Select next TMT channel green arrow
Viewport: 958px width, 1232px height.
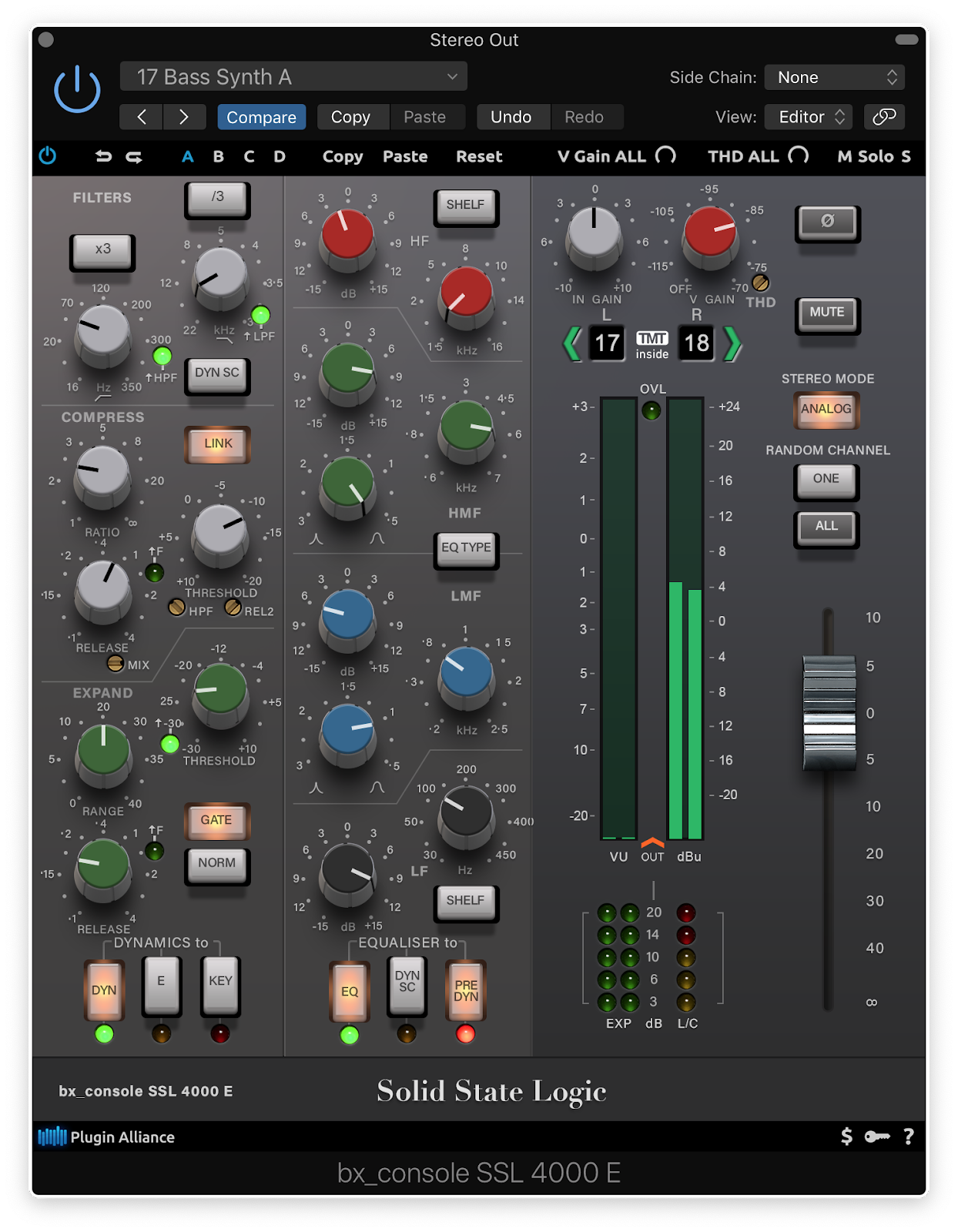[x=732, y=343]
